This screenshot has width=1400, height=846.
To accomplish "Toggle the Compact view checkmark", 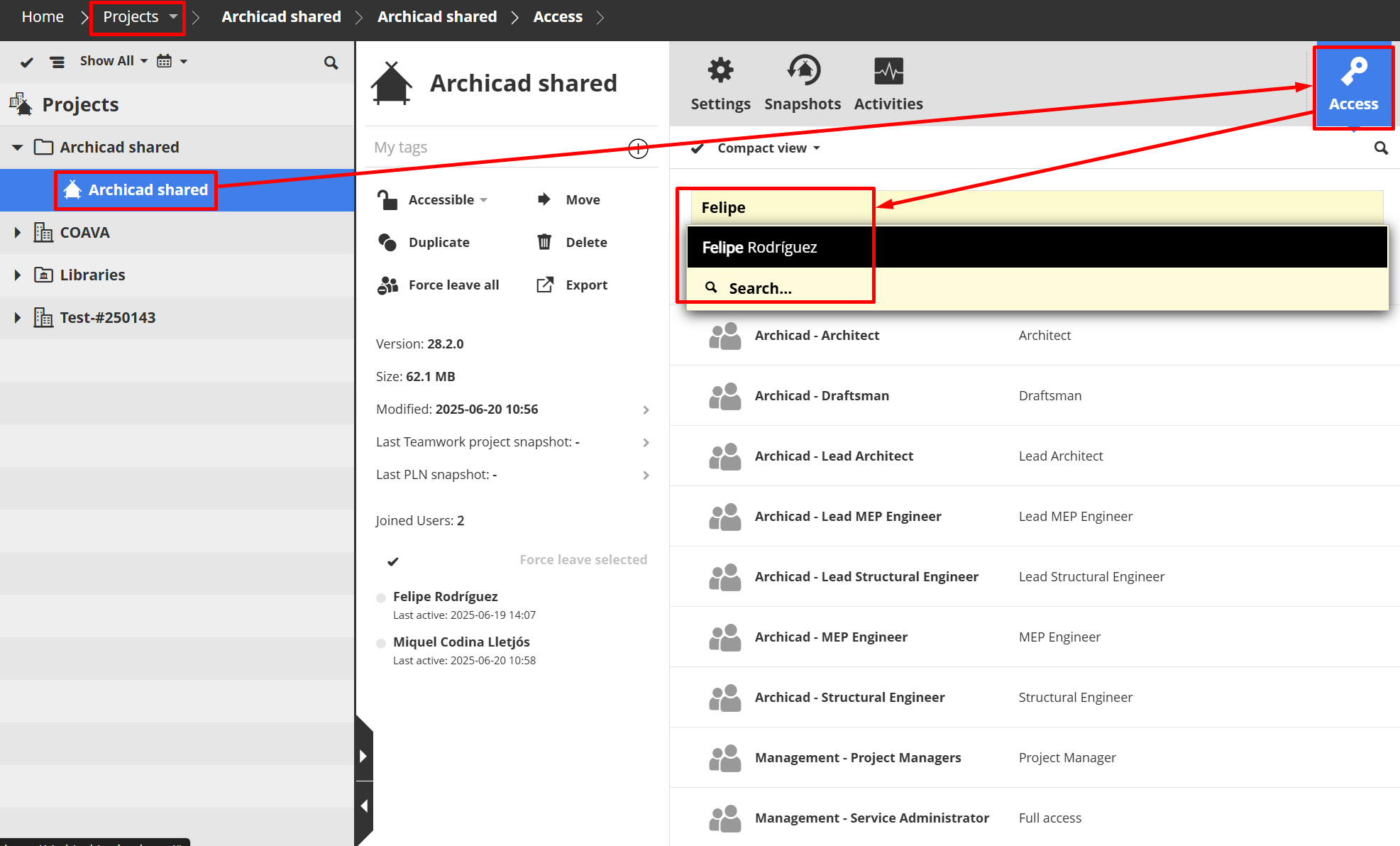I will [698, 148].
